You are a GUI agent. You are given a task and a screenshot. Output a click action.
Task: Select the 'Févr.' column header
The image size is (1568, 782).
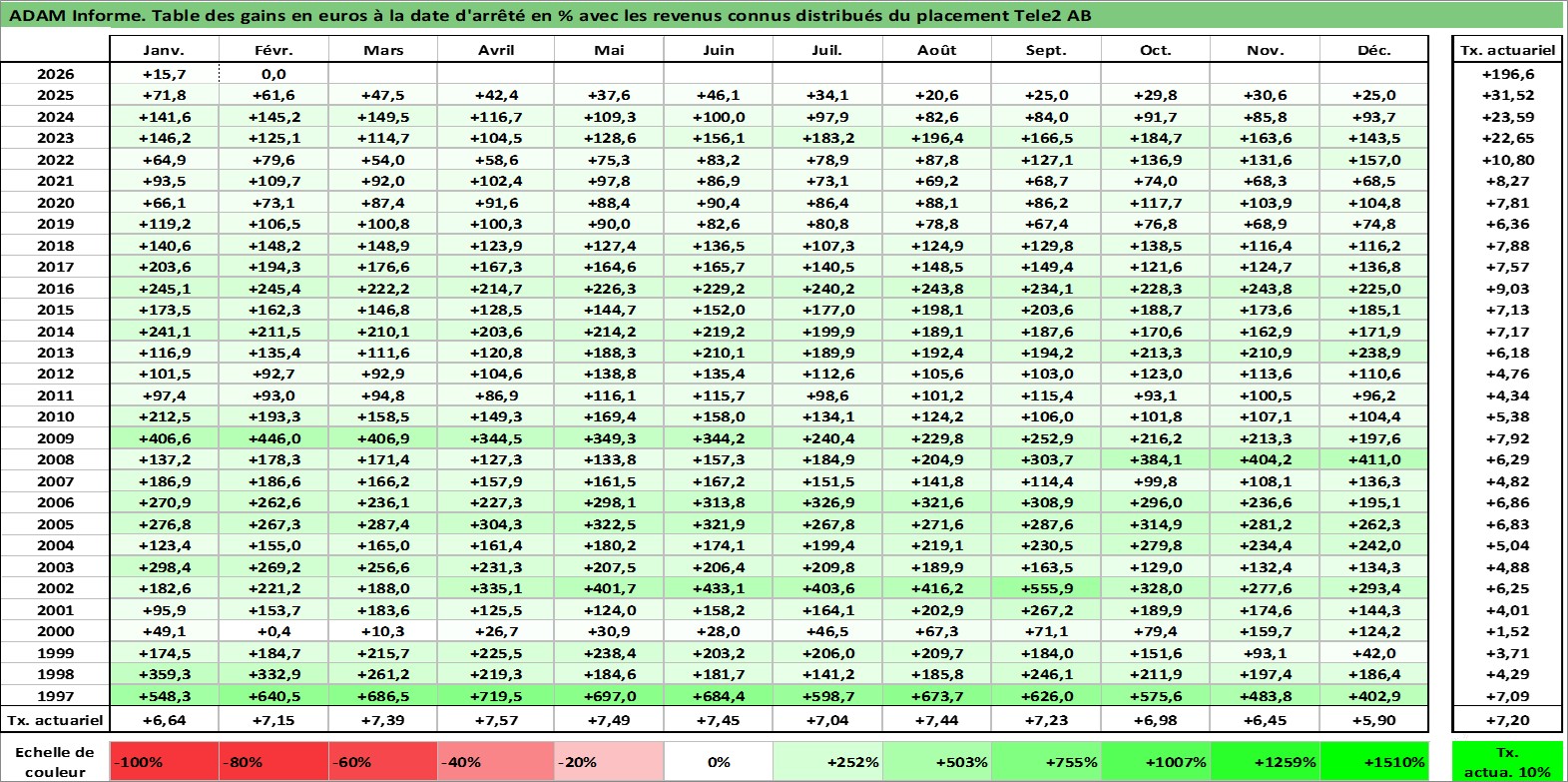(273, 50)
